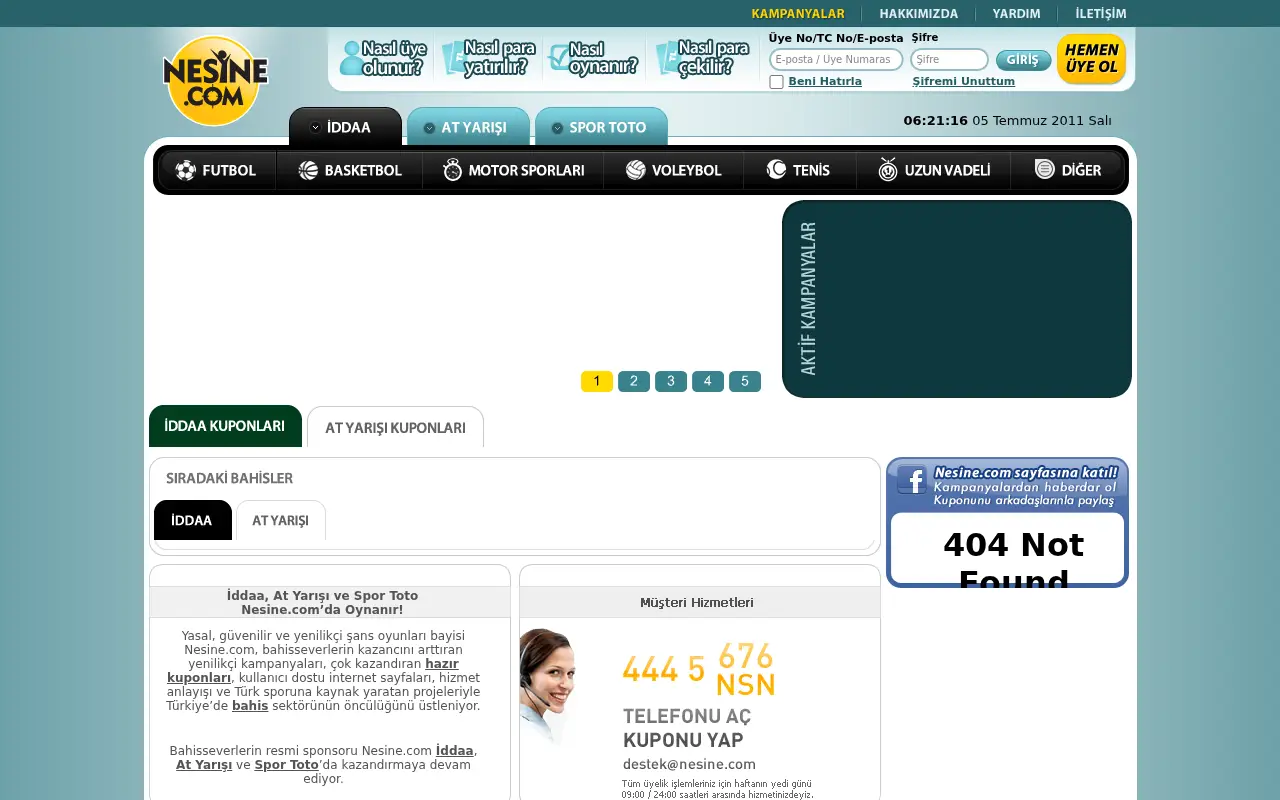Open the Nasıl para yatırılır icon
1280x800 pixels.
point(454,58)
